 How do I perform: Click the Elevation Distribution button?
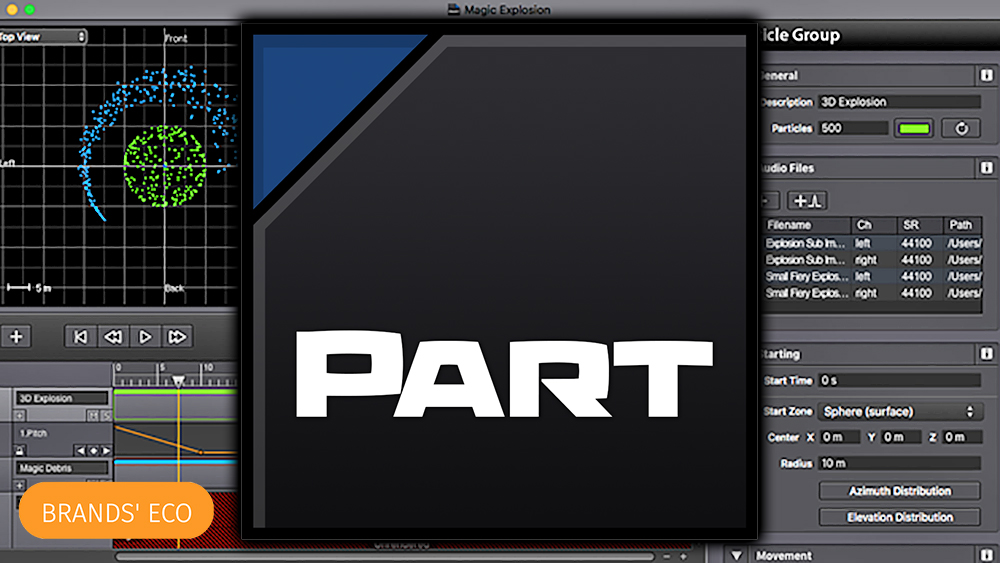click(899, 517)
